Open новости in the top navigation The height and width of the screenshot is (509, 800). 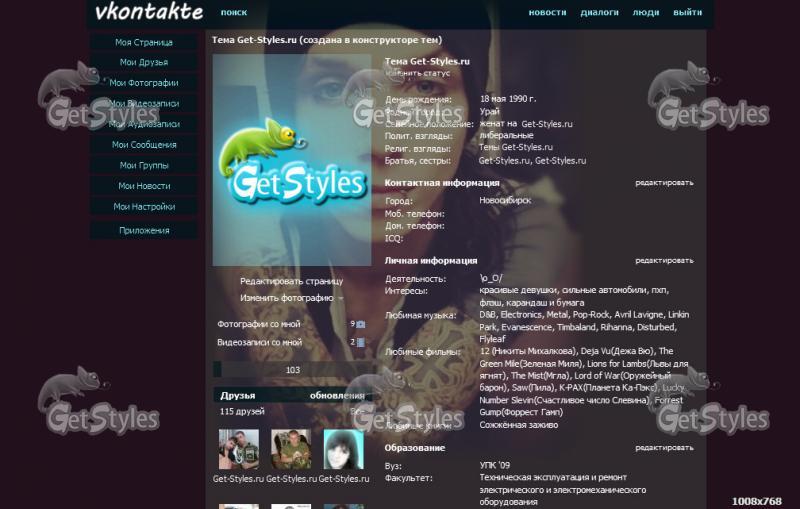point(547,13)
